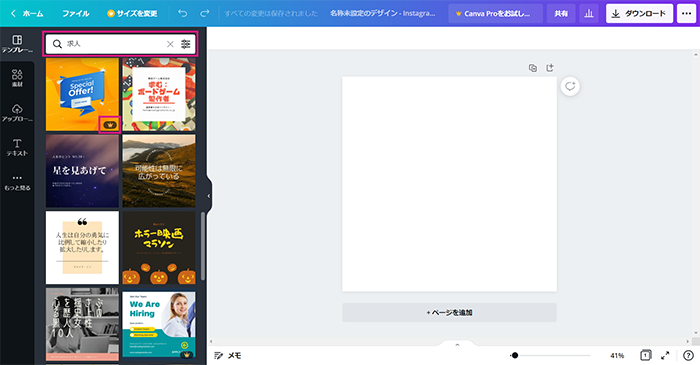Screen dimensions: 700x365
Task: Focus the template search field with 求人
Action: point(121,44)
